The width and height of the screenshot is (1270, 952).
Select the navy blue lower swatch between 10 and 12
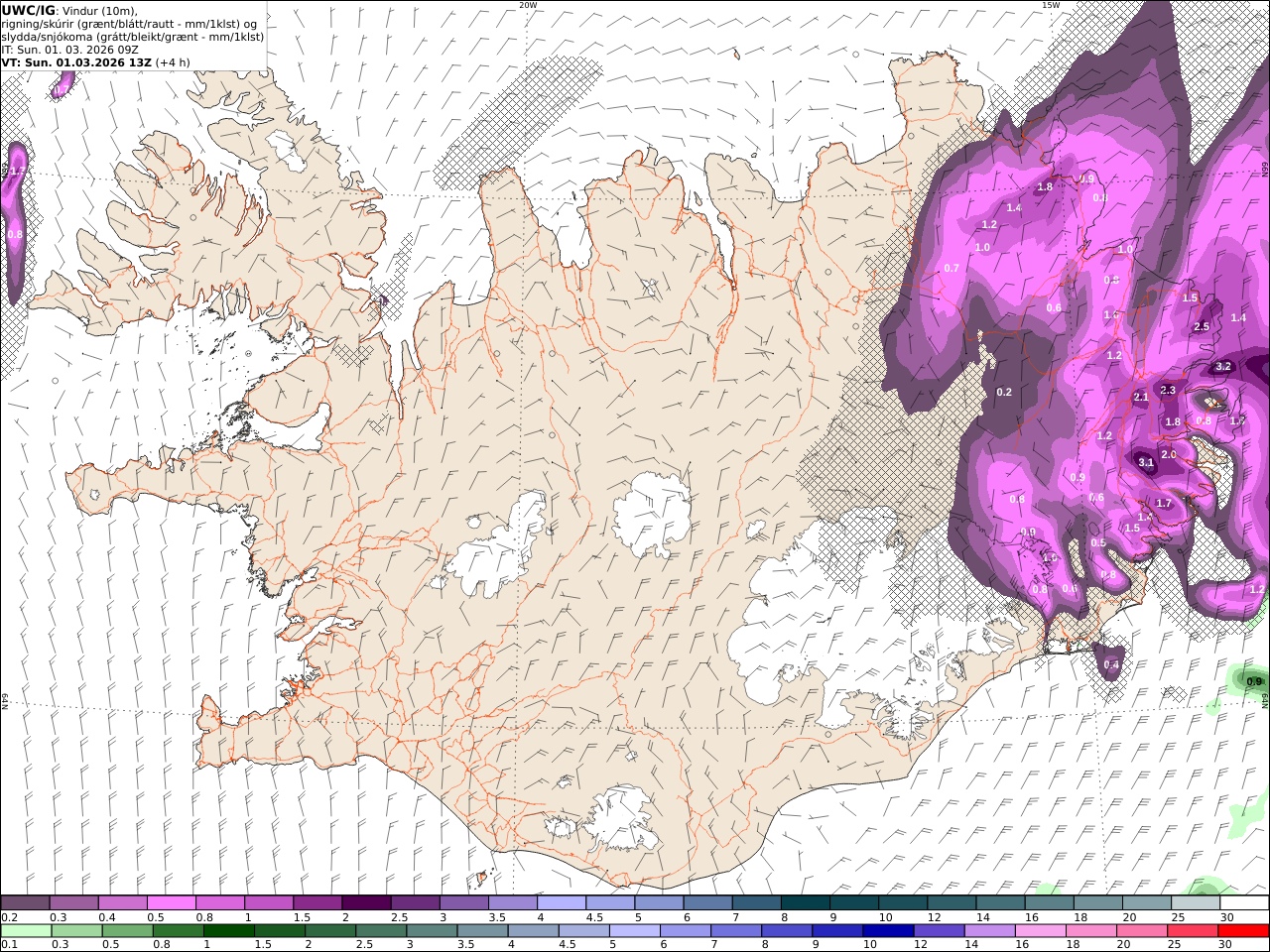[887, 930]
